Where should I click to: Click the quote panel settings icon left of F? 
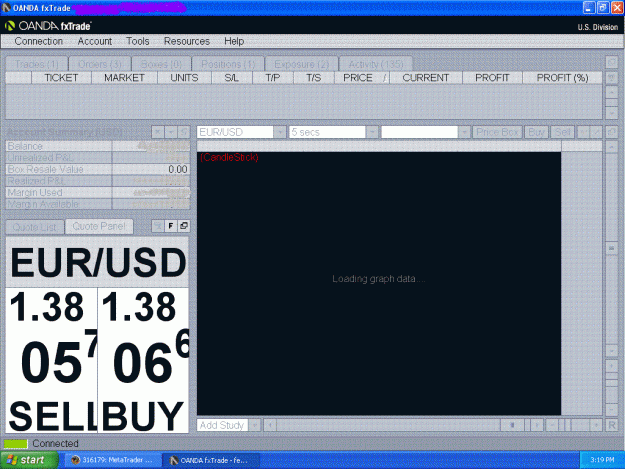(158, 226)
